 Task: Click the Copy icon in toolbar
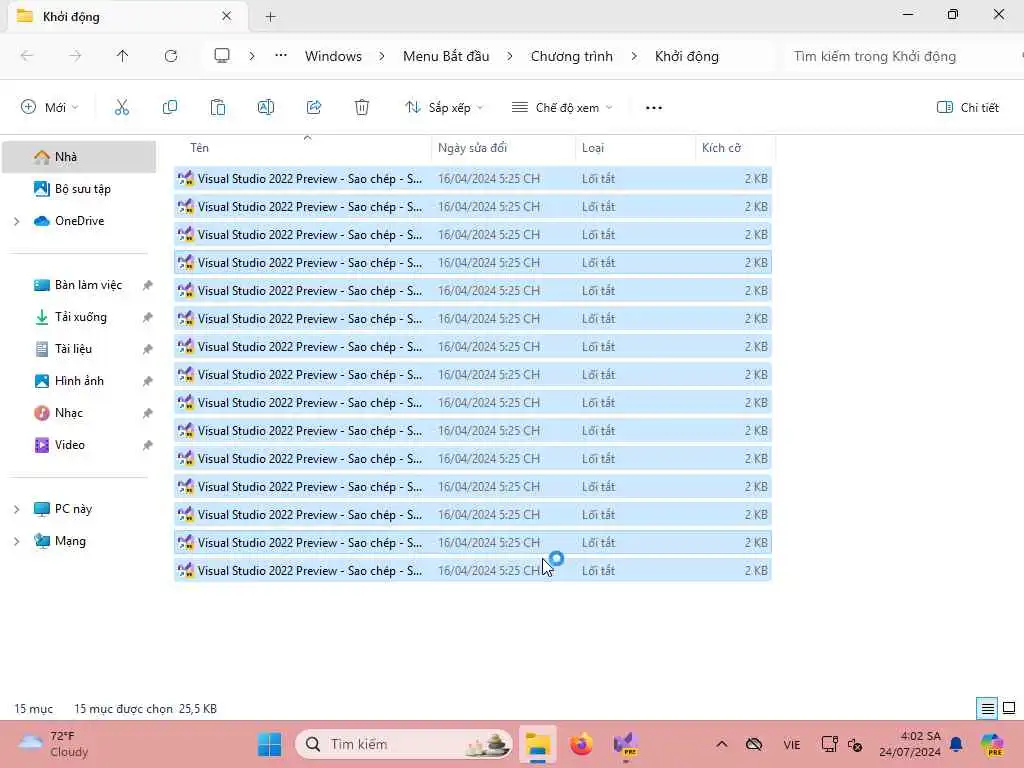[170, 108]
